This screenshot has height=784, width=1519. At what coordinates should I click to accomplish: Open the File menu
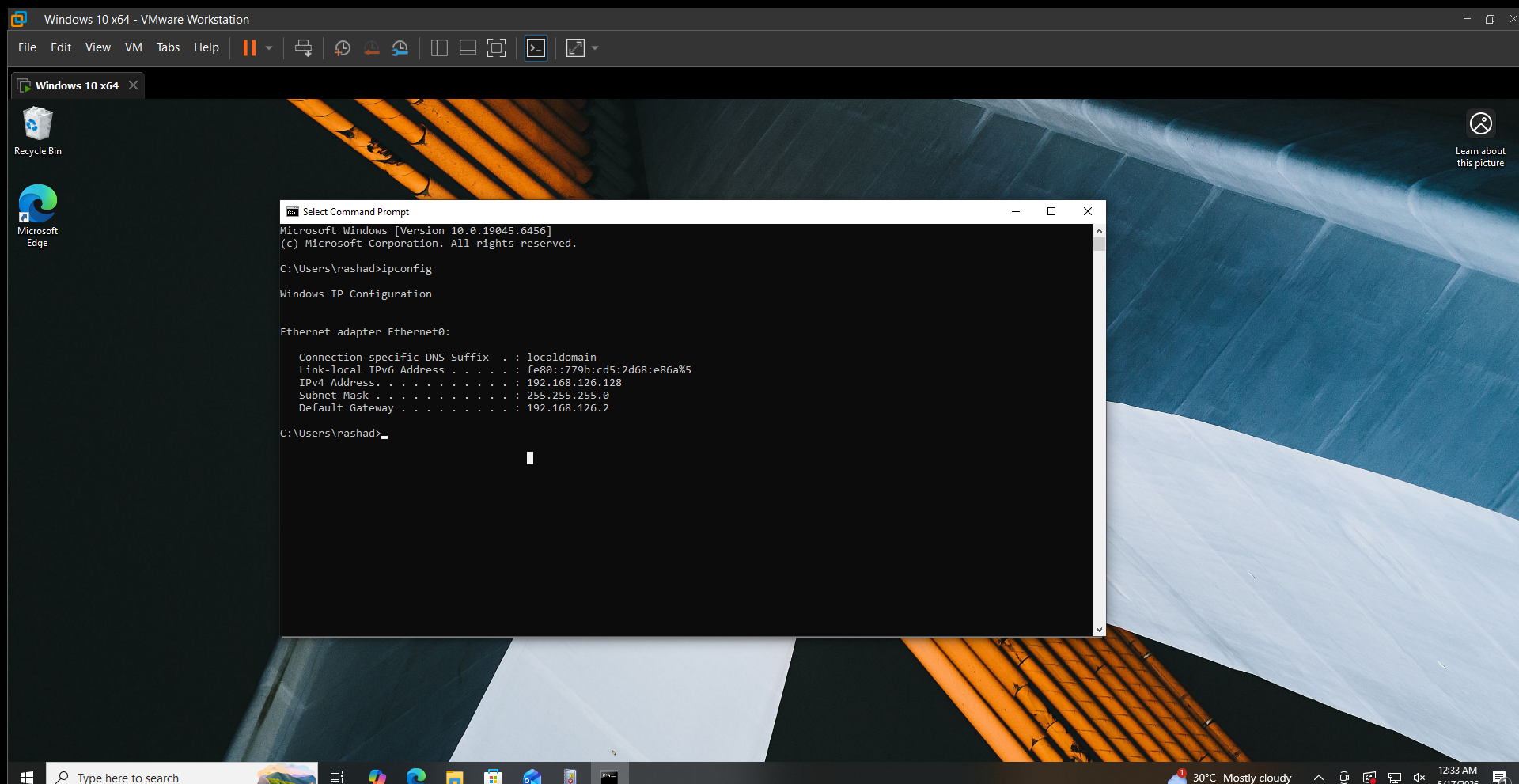(27, 47)
